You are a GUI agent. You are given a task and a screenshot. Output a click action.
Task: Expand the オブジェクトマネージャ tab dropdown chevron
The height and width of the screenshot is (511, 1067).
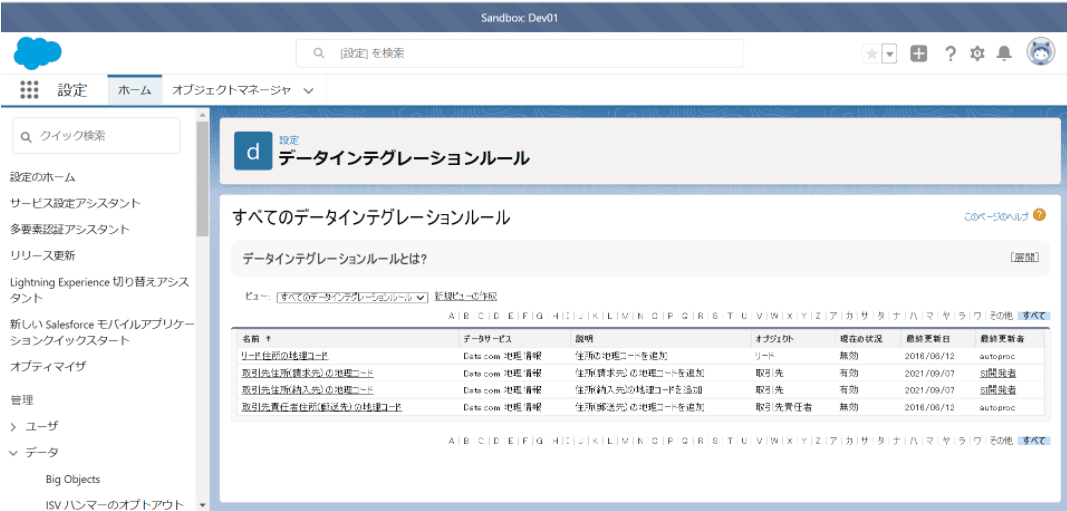(308, 90)
